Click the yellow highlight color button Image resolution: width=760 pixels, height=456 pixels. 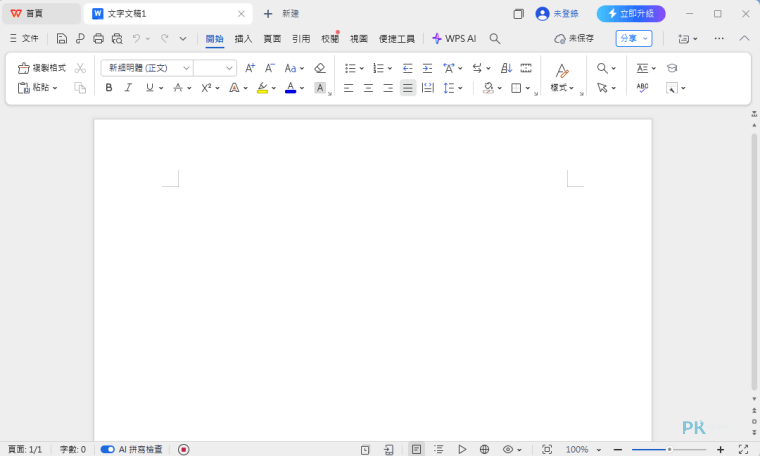coord(262,88)
